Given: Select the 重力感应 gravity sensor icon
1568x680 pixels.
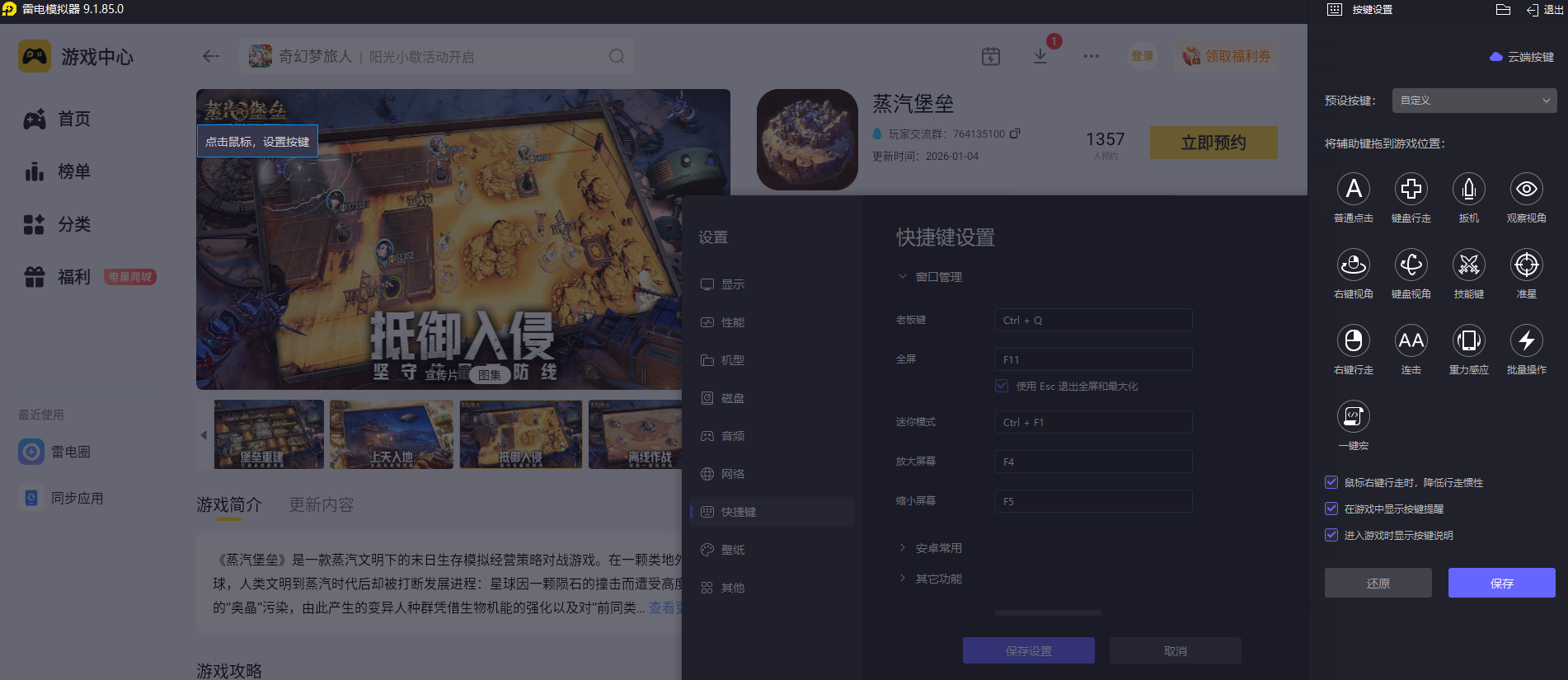Looking at the screenshot, I should [x=1468, y=340].
